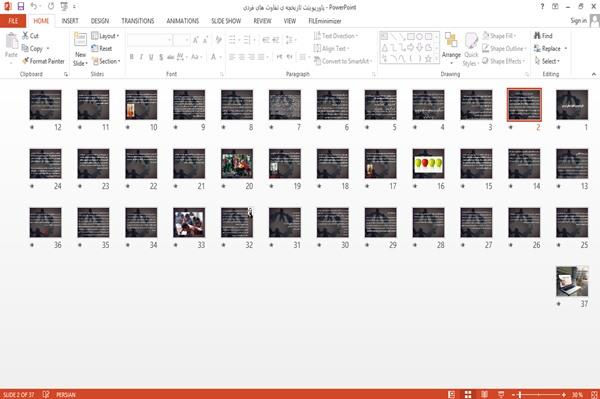Click the Save icon in quick access toolbar
The height and width of the screenshot is (399, 600).
[21, 7]
